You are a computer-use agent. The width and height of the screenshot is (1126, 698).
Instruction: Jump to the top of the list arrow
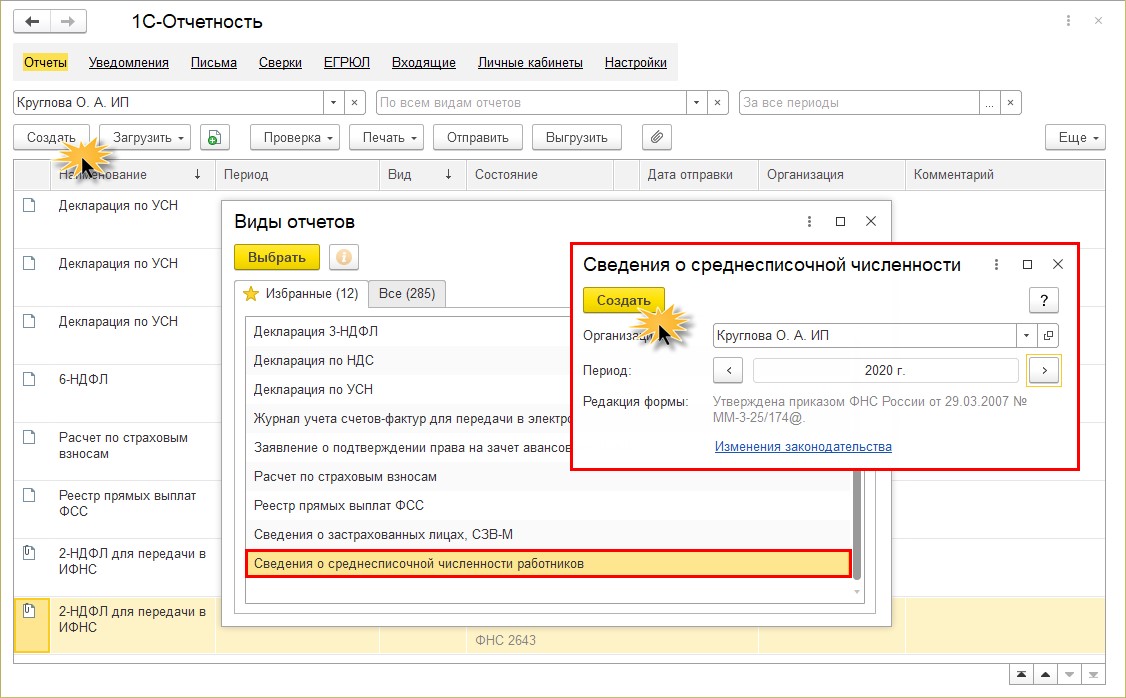pos(1021,674)
